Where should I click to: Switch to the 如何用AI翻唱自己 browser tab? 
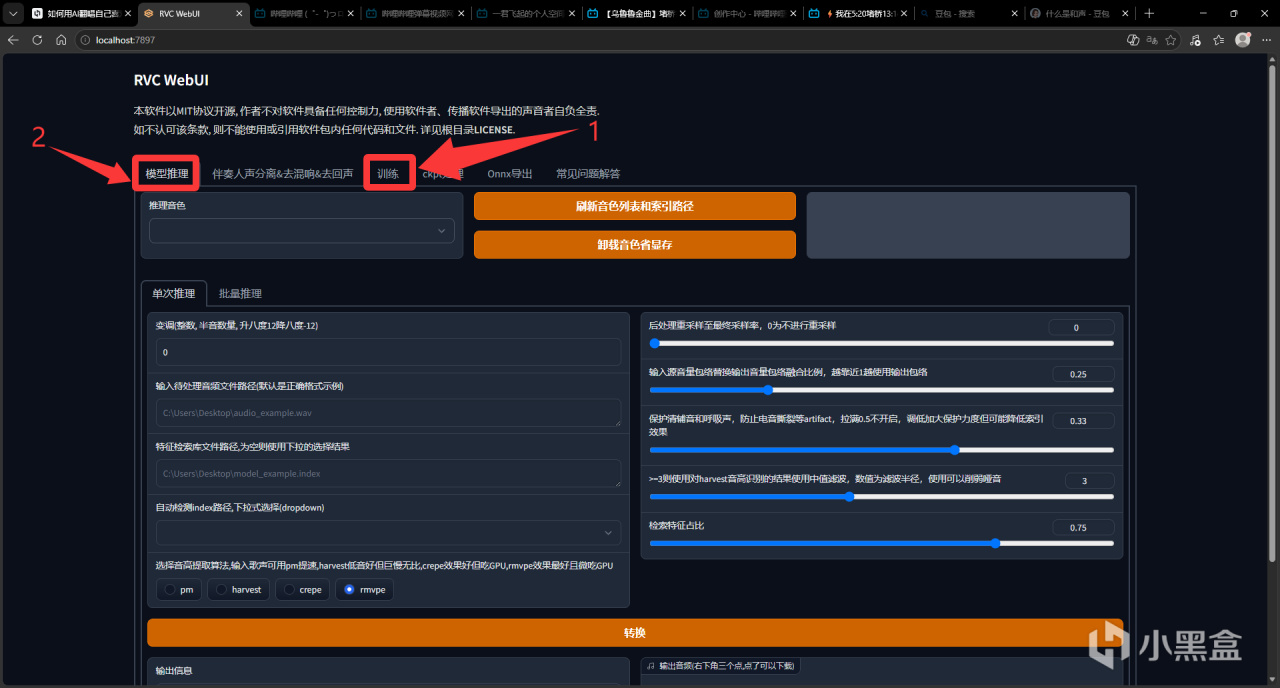point(79,14)
